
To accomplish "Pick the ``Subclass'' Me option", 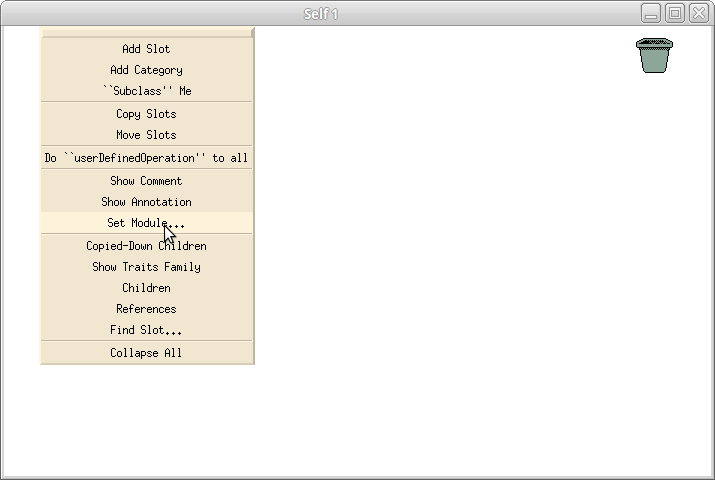I will pos(146,91).
